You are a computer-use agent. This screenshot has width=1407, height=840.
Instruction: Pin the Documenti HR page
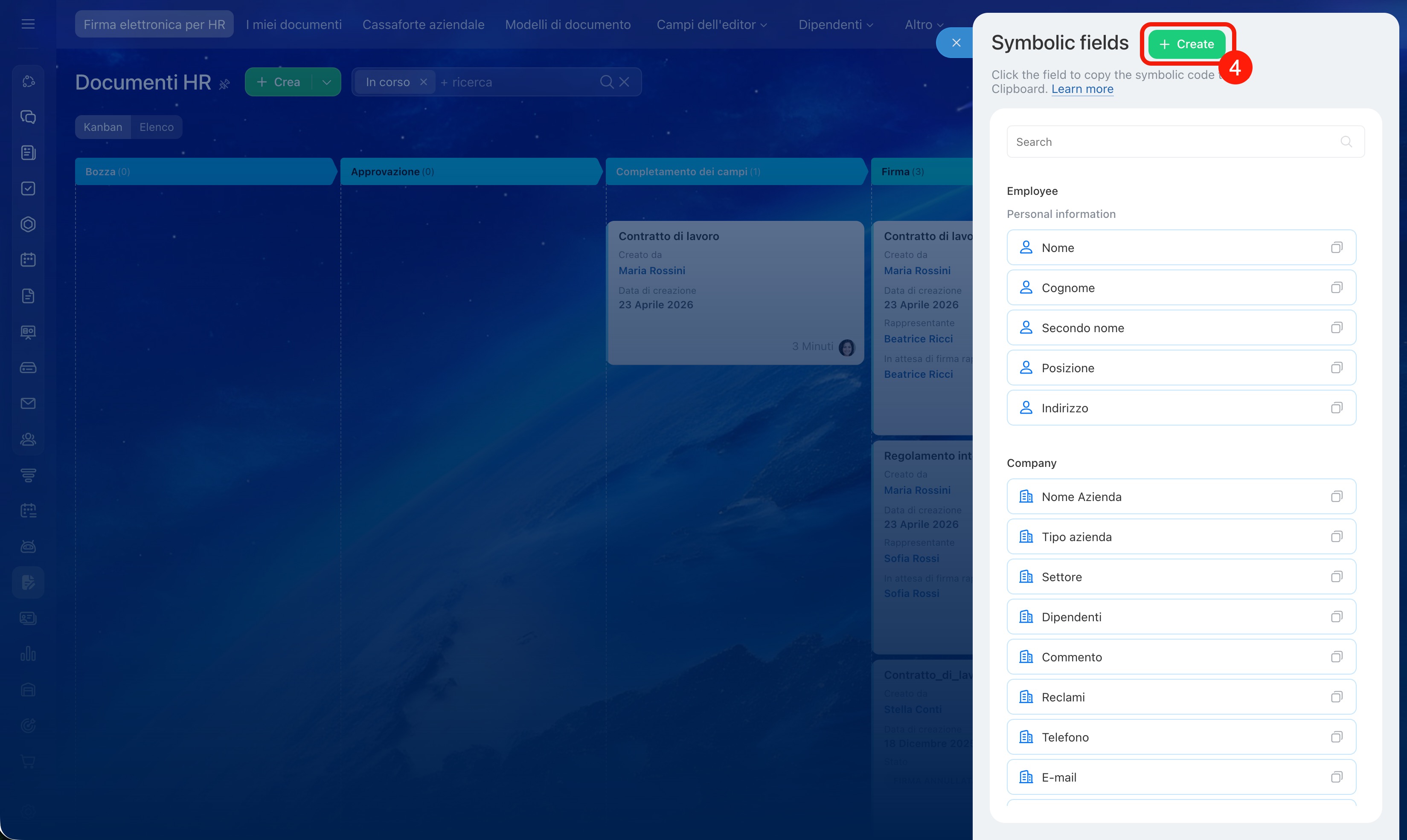[x=225, y=84]
